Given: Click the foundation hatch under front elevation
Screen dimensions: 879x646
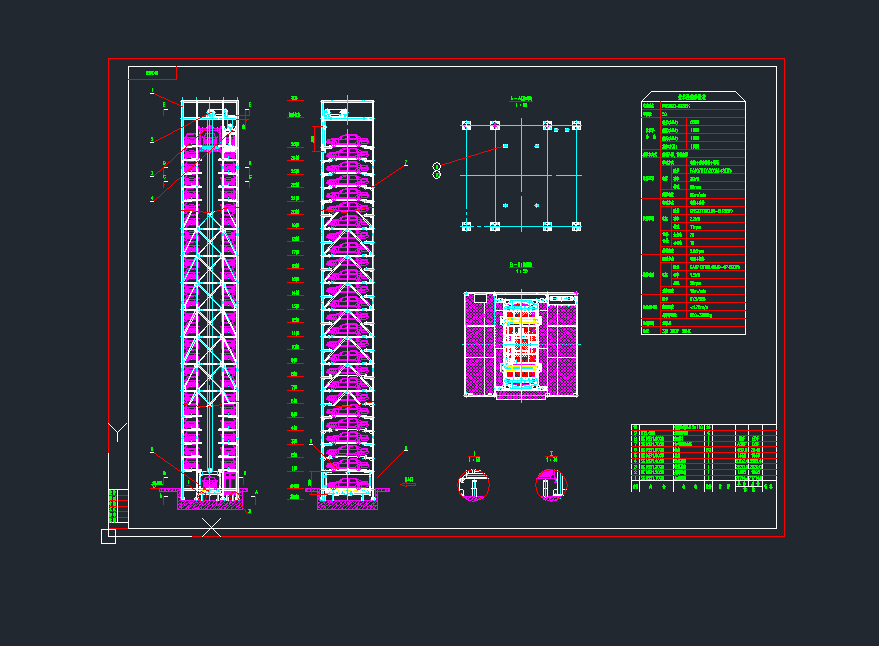Looking at the screenshot, I should (210, 503).
